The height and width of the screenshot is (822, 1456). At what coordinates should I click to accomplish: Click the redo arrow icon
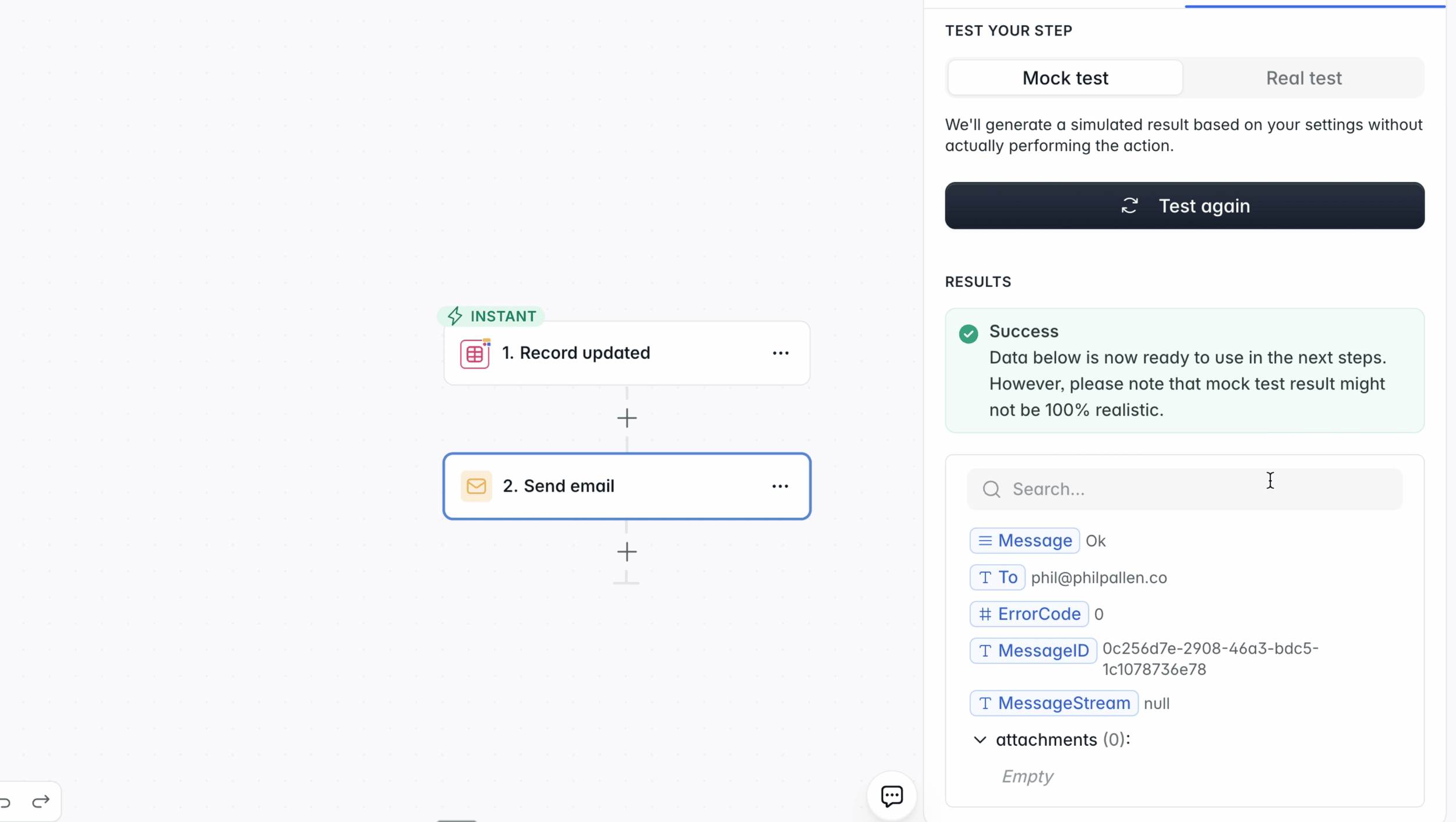41,802
